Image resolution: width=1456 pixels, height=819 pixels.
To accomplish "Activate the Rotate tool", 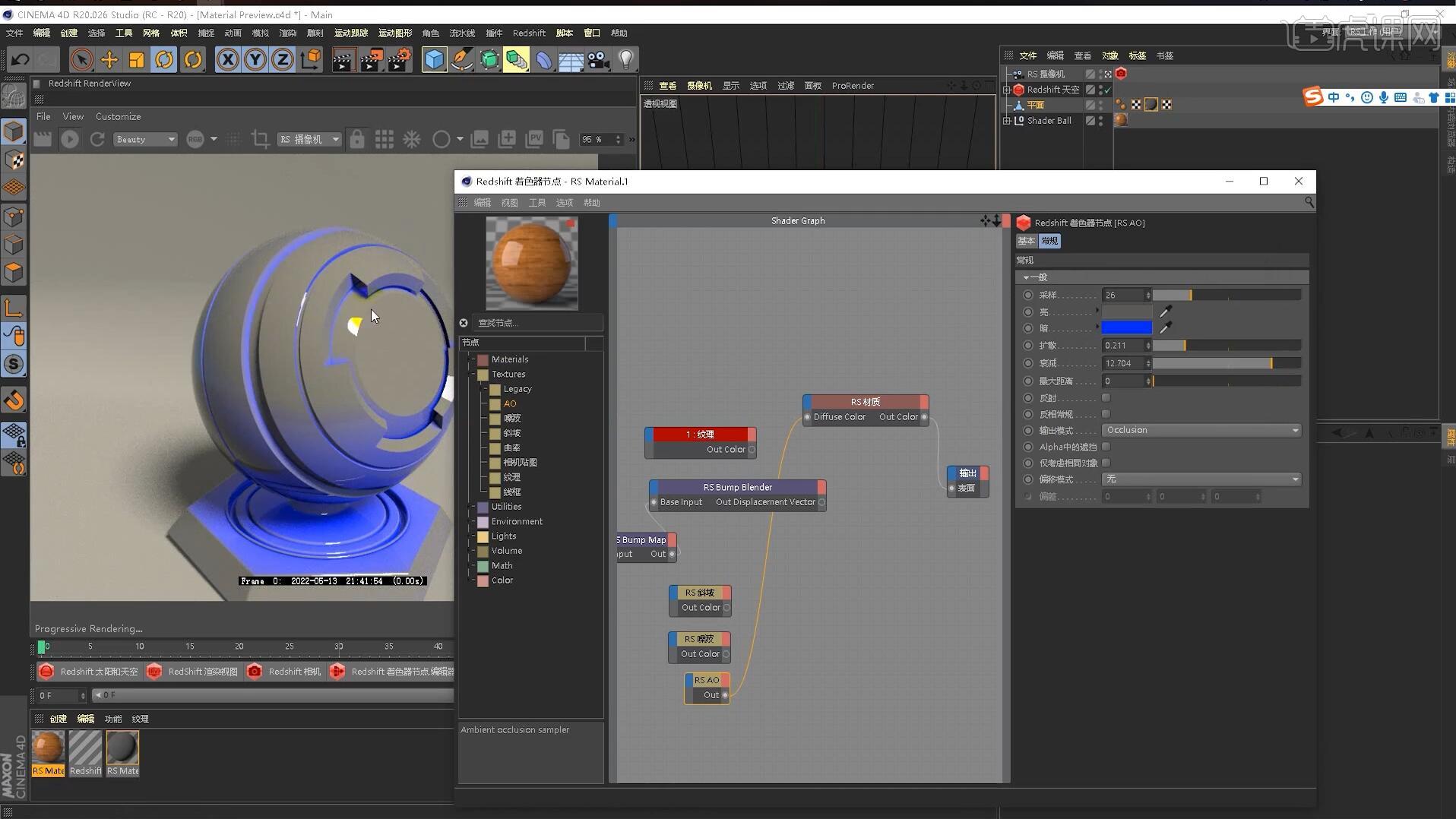I will point(164,59).
